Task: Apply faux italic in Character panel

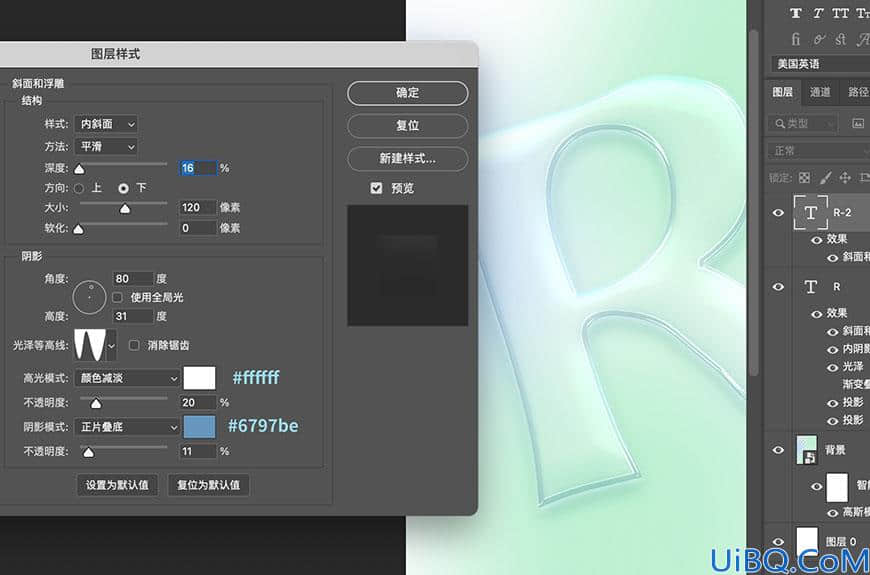Action: pos(818,13)
